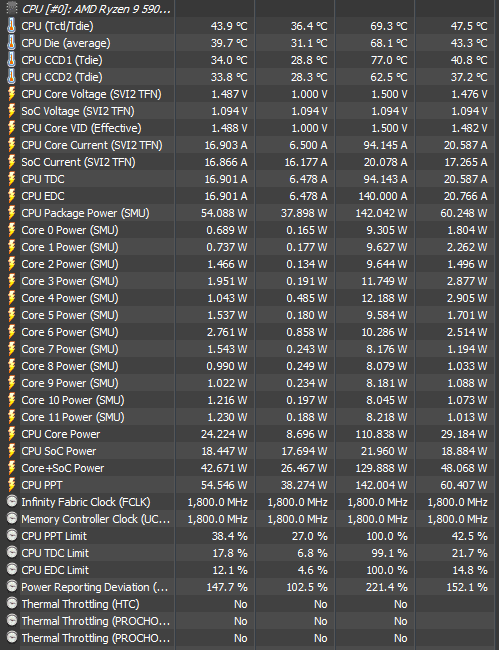Click lightning icon beside Core 6 Power

tap(12, 332)
